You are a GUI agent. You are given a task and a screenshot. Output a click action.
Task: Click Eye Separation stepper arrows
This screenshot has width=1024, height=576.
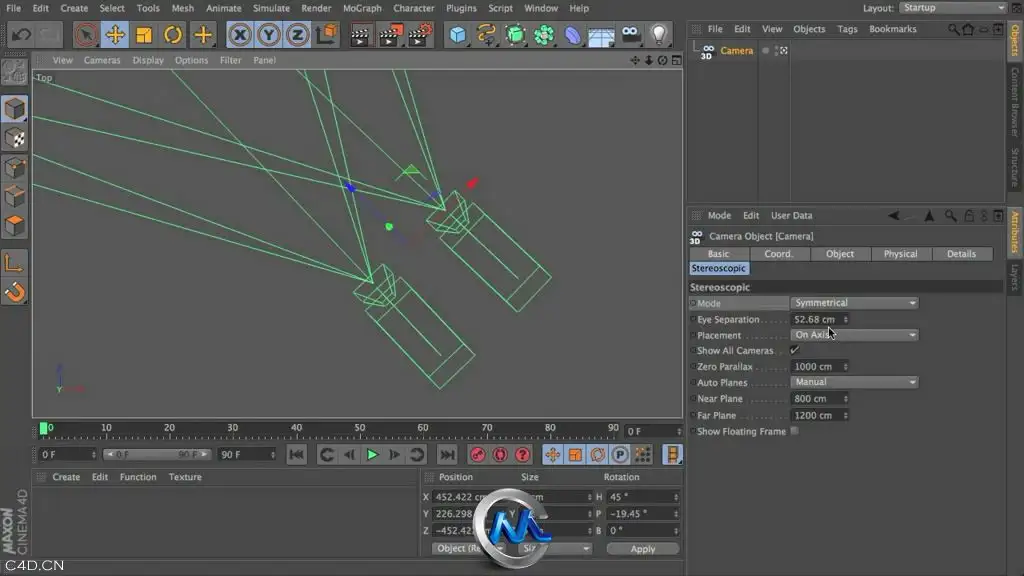pos(846,319)
